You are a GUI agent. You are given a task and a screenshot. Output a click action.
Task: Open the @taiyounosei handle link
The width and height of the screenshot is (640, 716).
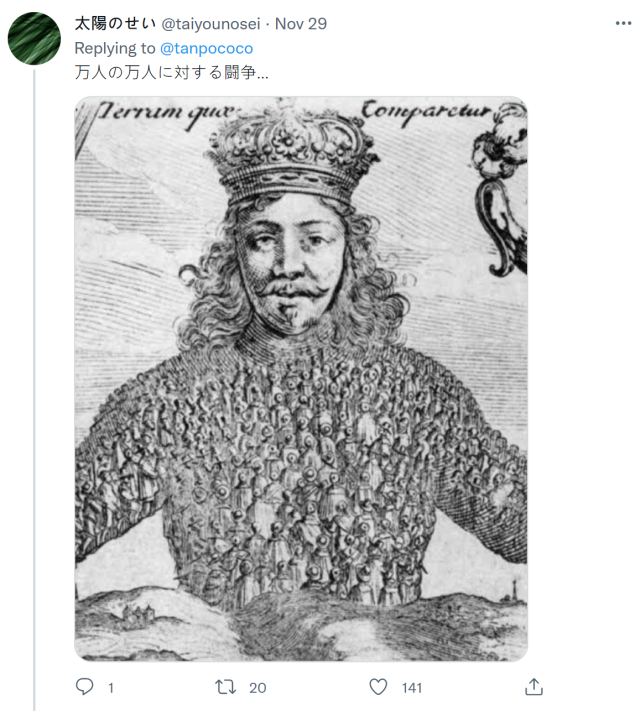coord(210,24)
